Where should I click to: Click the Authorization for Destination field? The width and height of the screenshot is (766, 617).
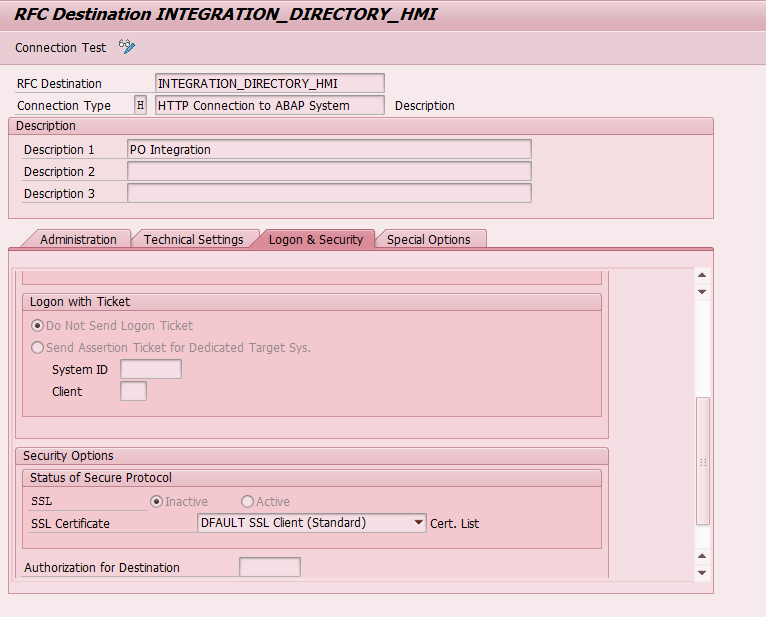click(x=270, y=567)
